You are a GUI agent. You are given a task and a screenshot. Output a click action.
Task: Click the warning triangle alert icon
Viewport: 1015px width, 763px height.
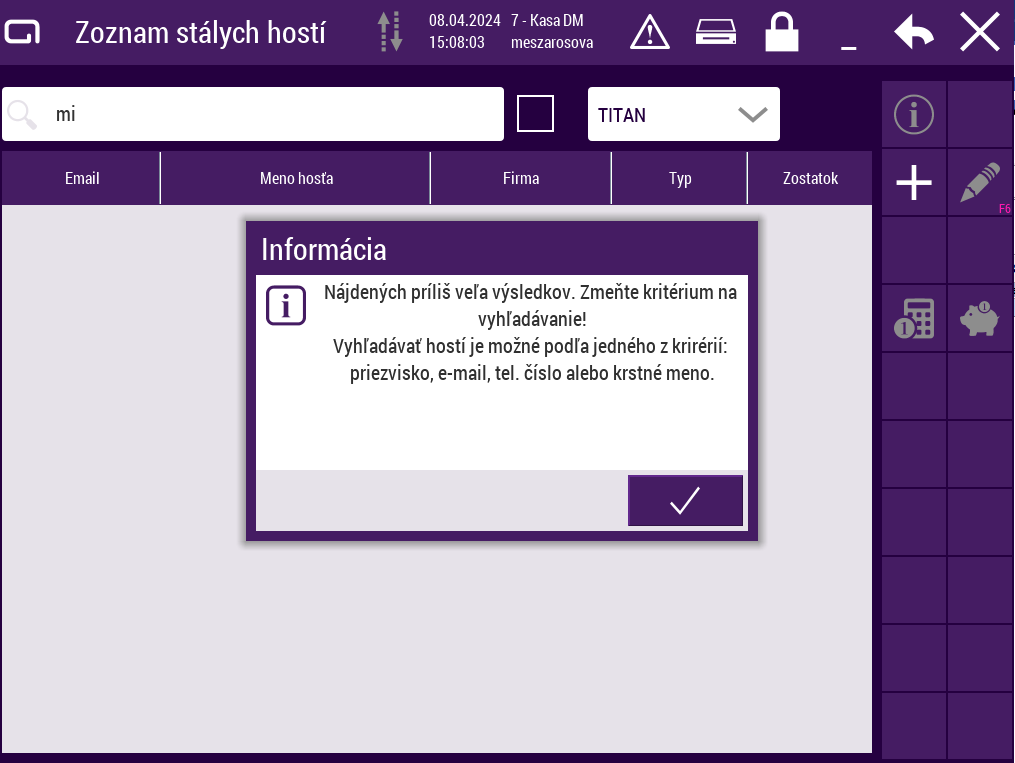pos(650,32)
